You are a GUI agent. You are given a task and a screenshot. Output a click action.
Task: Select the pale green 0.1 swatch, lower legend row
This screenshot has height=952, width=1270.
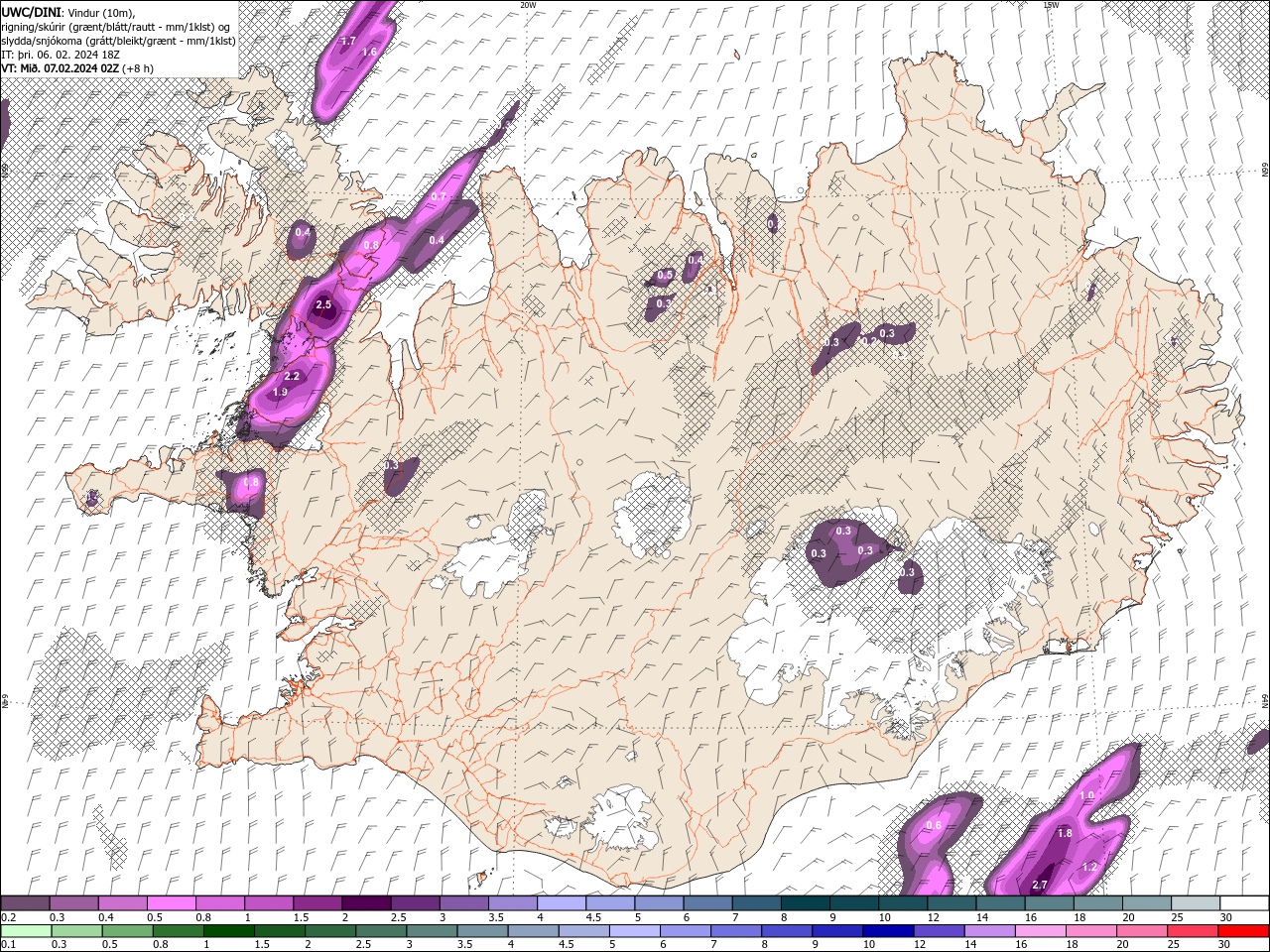(x=26, y=931)
